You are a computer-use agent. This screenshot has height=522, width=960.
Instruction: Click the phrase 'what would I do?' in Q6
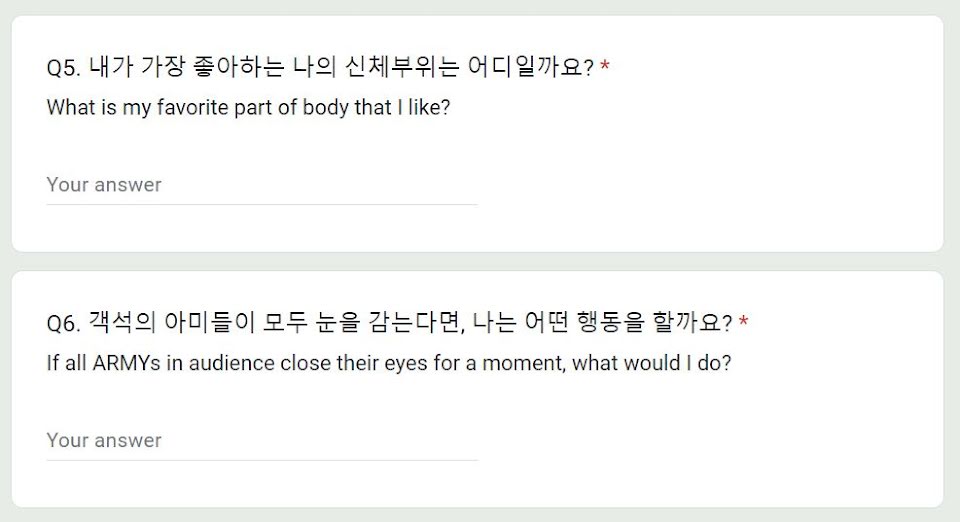tap(651, 364)
